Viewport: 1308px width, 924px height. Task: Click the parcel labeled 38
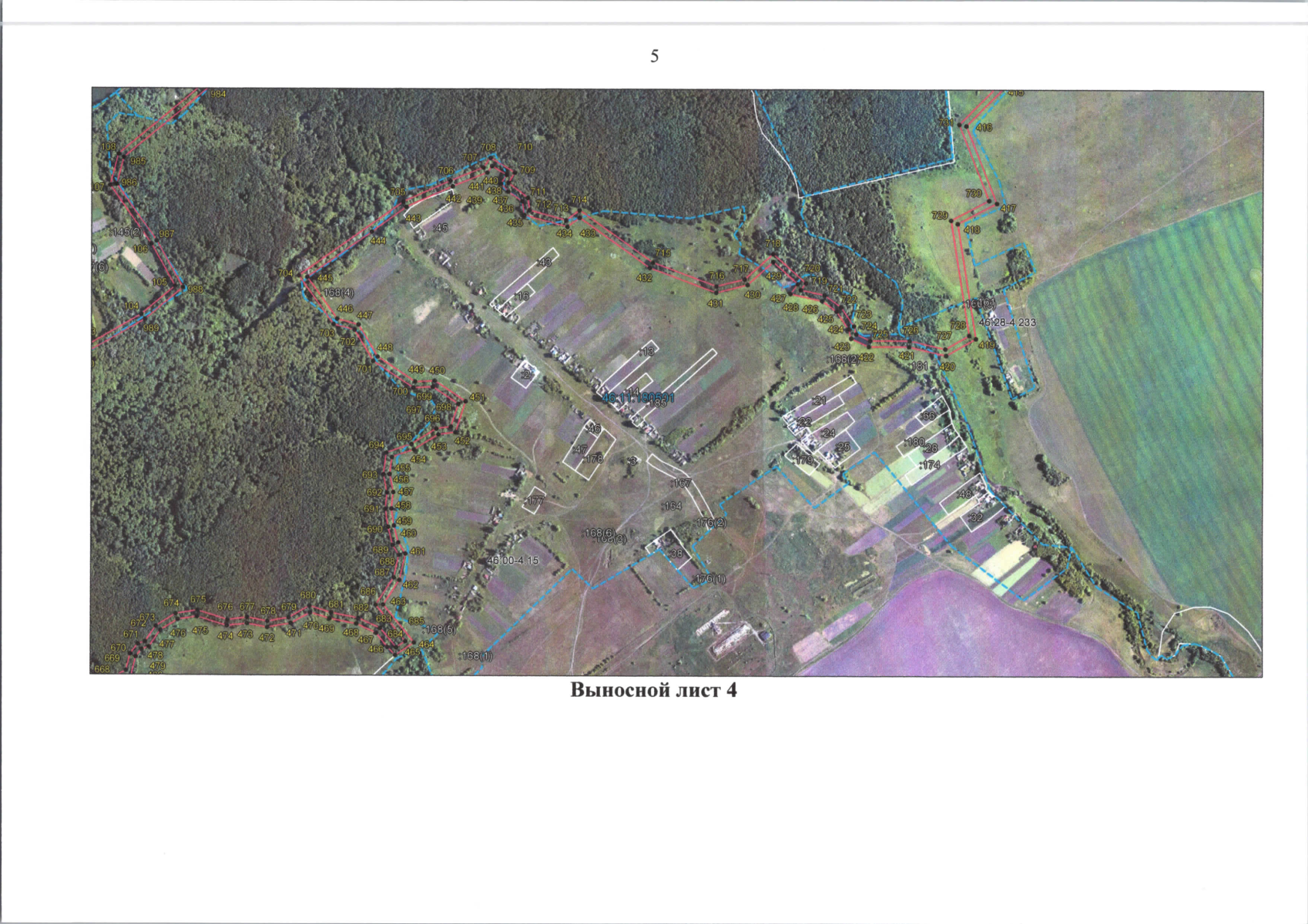pos(677,554)
